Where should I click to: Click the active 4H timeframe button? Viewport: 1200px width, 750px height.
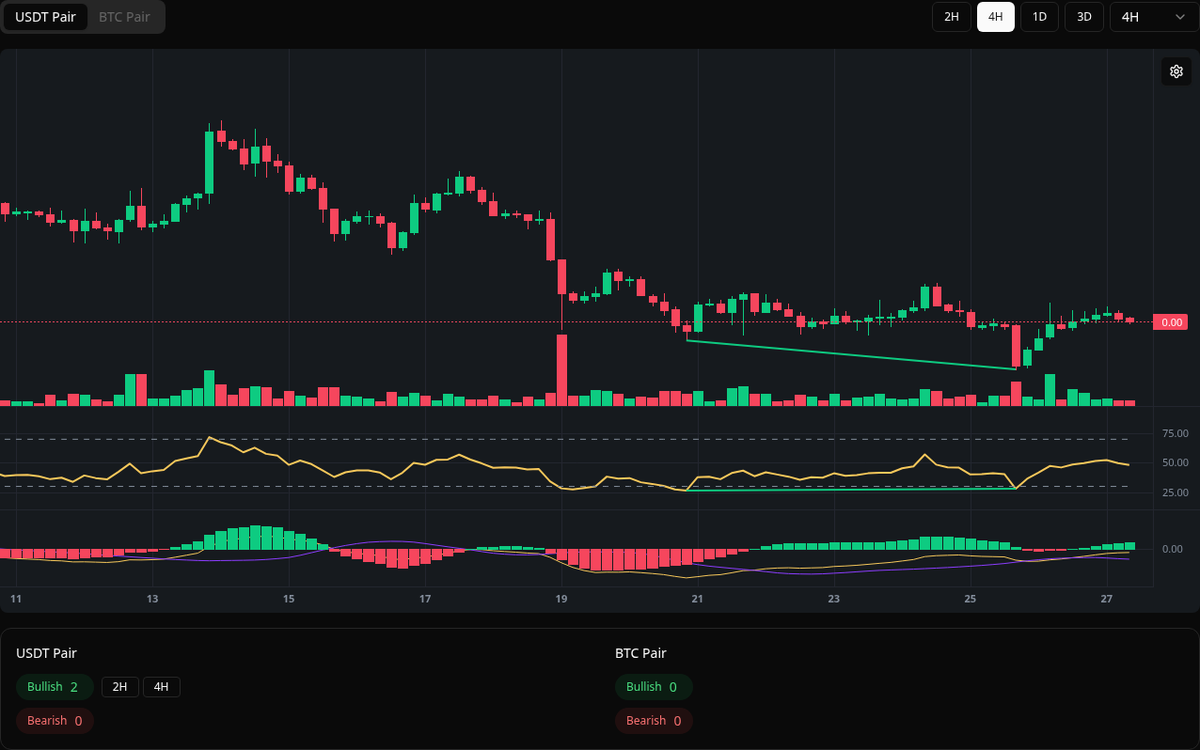995,17
